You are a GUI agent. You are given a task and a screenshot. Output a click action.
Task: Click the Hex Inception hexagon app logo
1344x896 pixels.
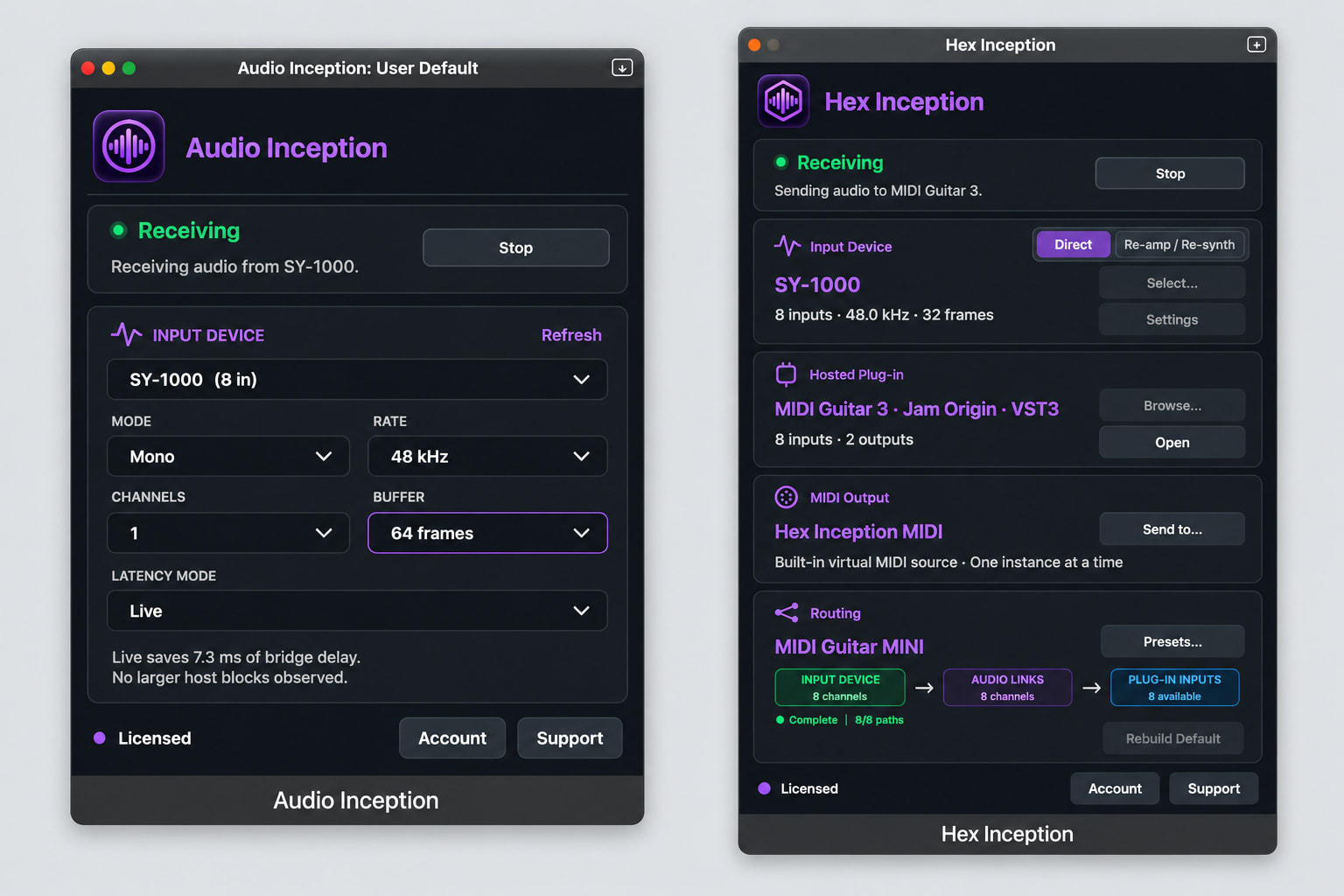click(783, 101)
